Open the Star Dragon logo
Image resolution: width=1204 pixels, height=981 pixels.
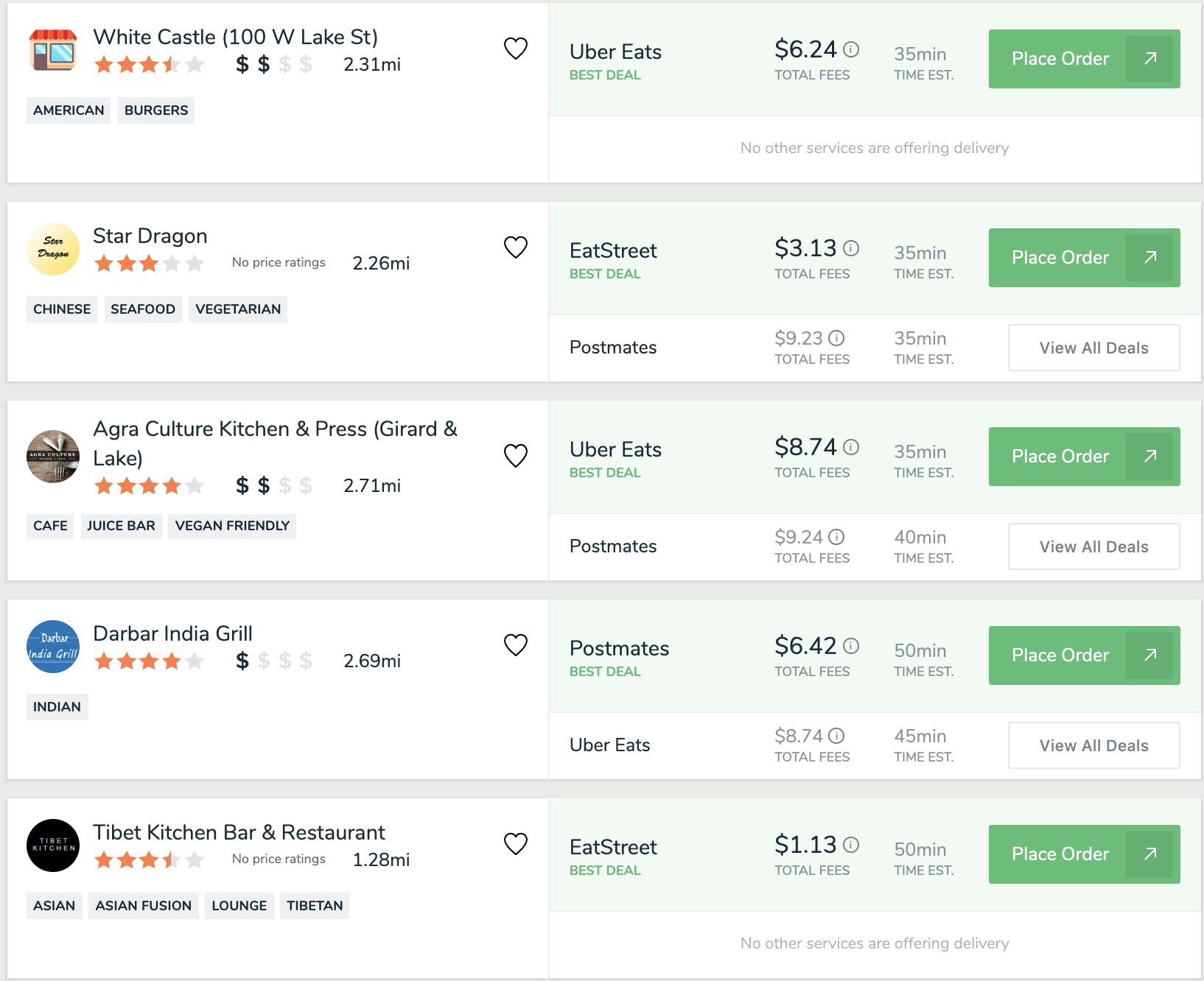click(x=53, y=249)
